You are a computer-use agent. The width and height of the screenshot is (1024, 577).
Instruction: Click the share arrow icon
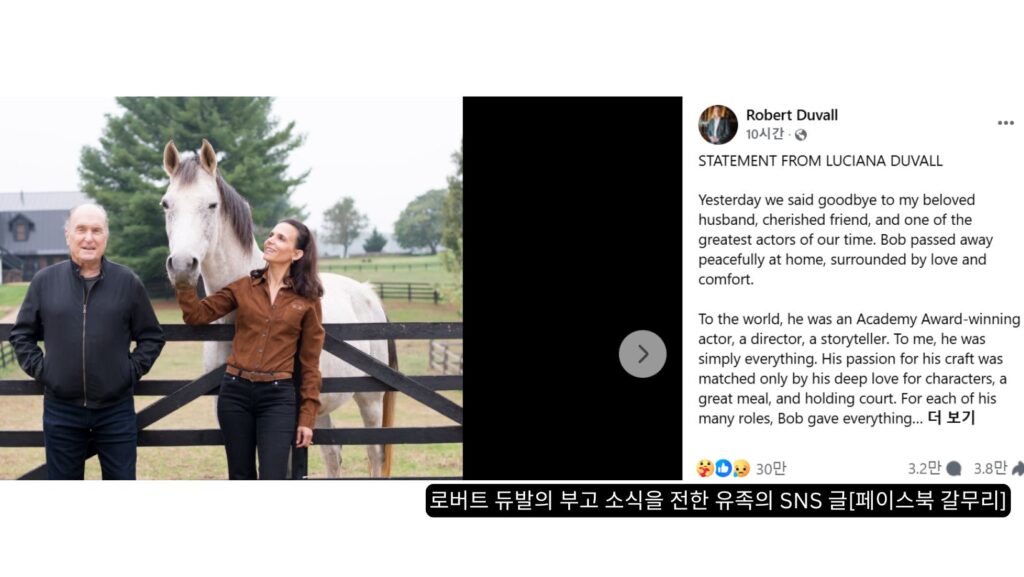(1018, 468)
